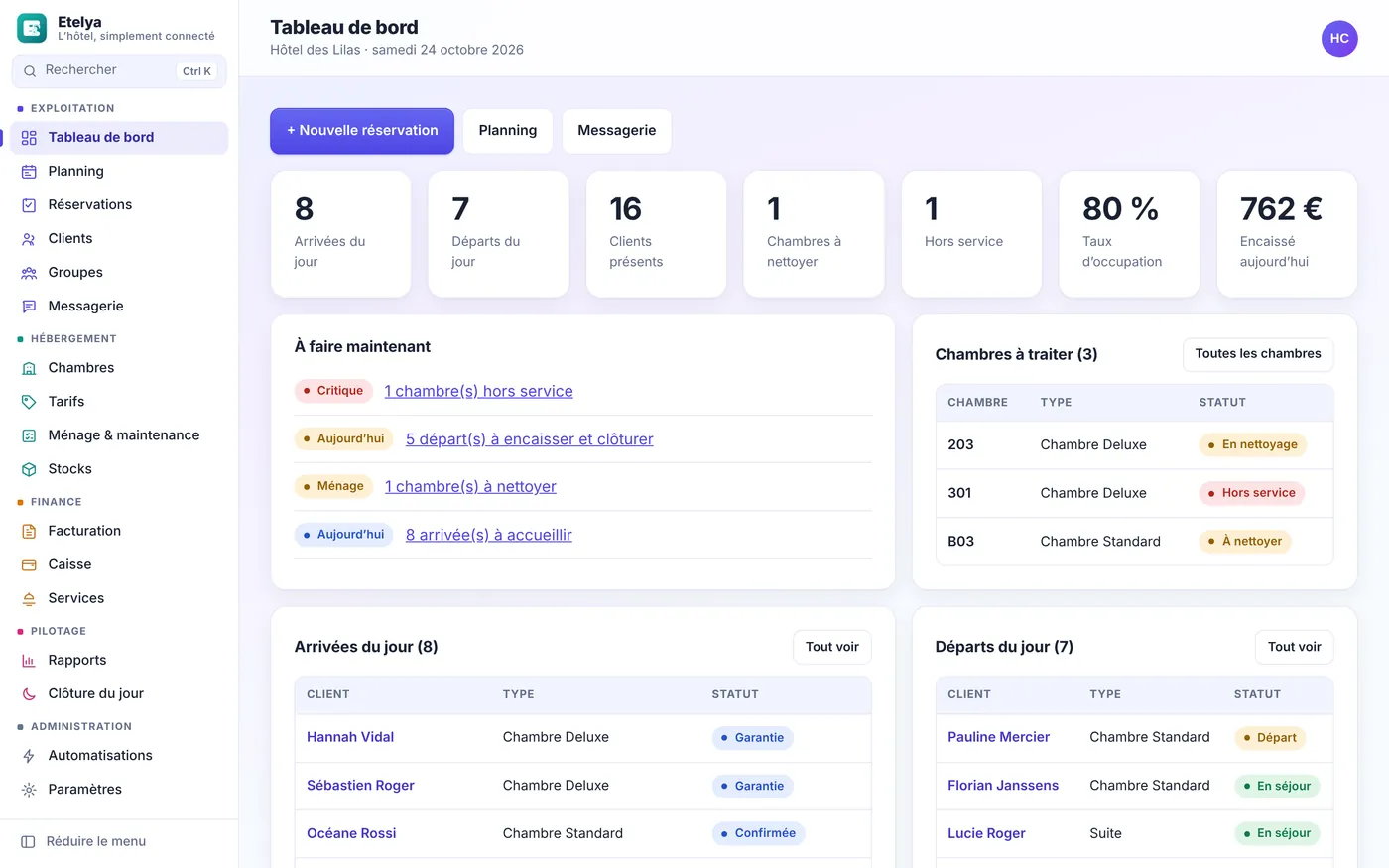Click the Planning calendar icon in sidebar

pos(29,172)
